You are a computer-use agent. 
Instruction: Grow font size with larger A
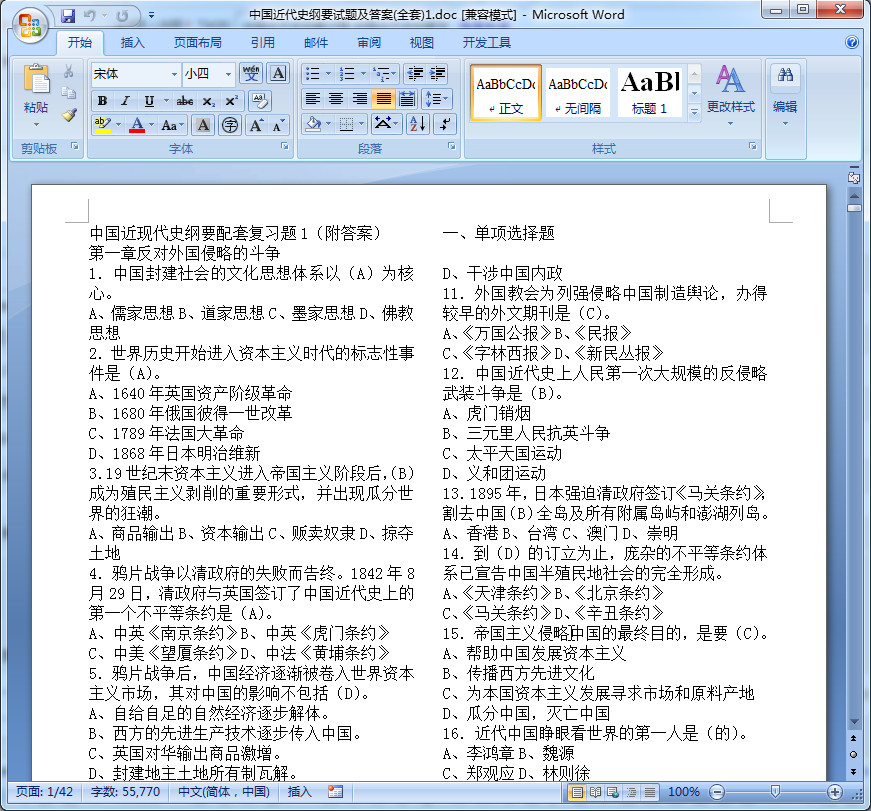coord(256,125)
